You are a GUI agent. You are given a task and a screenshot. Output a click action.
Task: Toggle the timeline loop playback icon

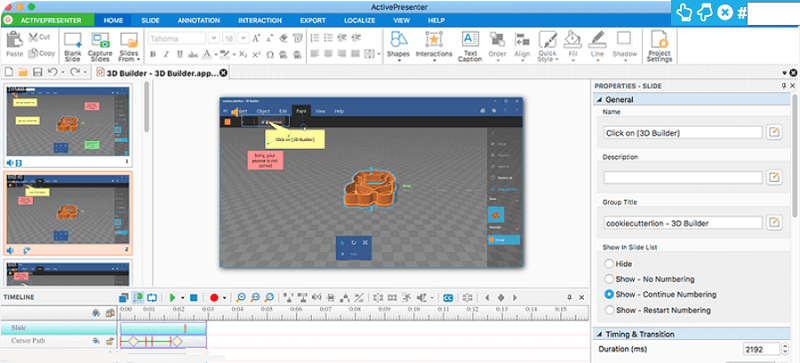pyautogui.click(x=152, y=297)
